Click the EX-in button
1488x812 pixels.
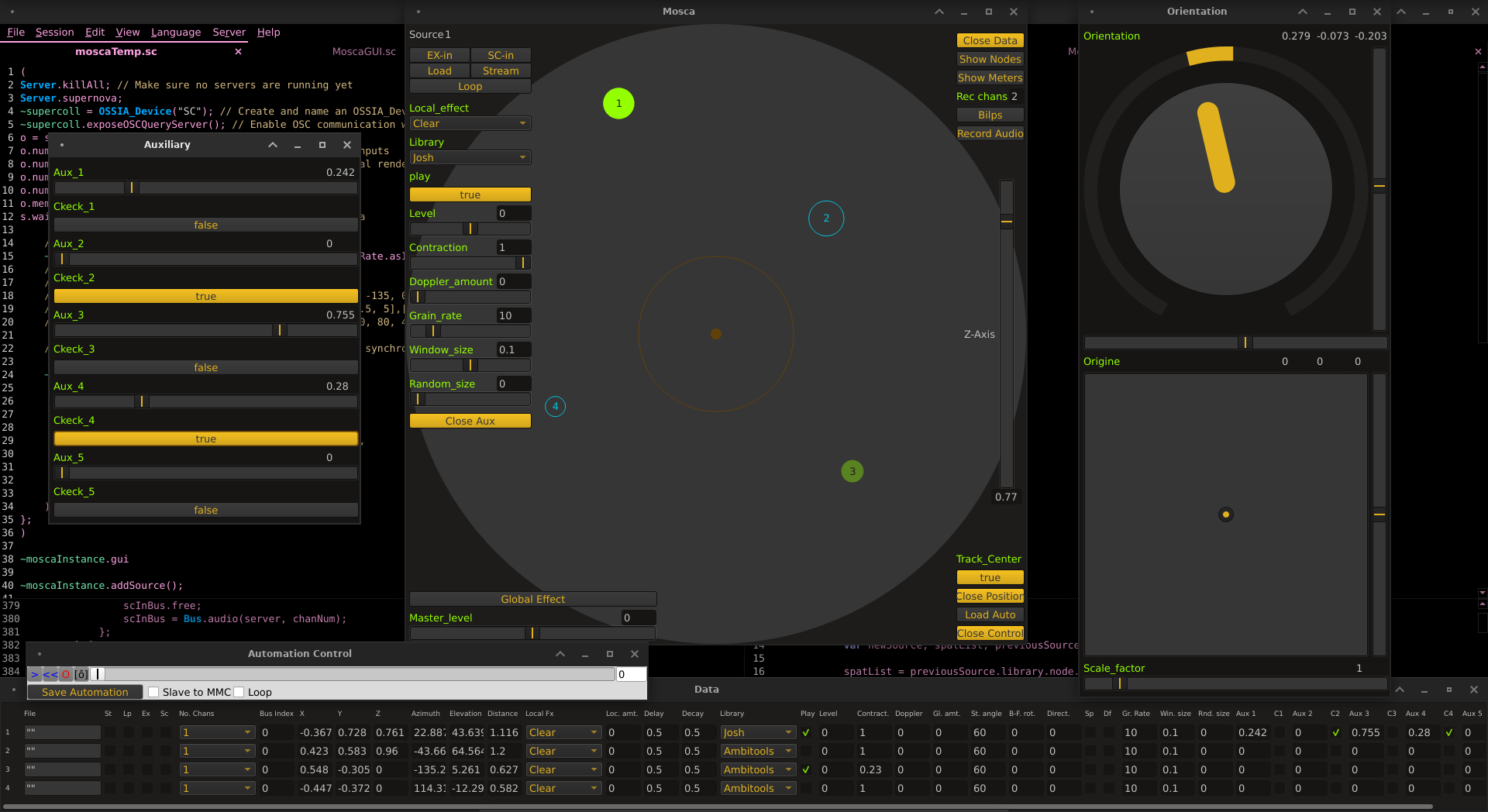[x=439, y=55]
